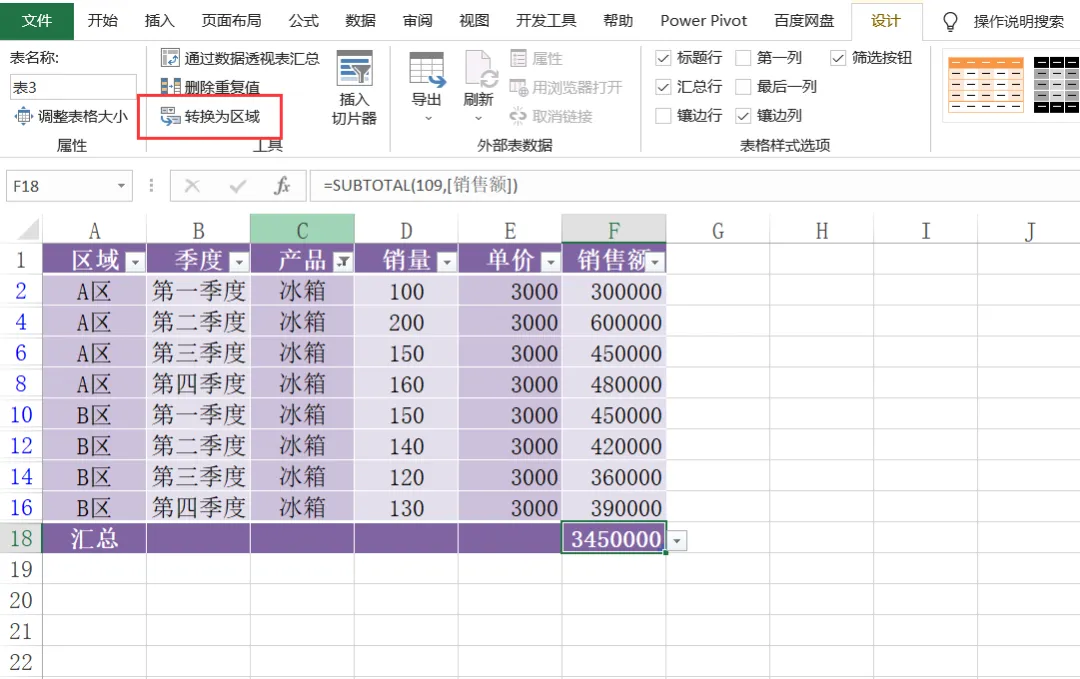This screenshot has height=679, width=1080.
Task: Click the Insert Function fx icon
Action: (x=282, y=186)
